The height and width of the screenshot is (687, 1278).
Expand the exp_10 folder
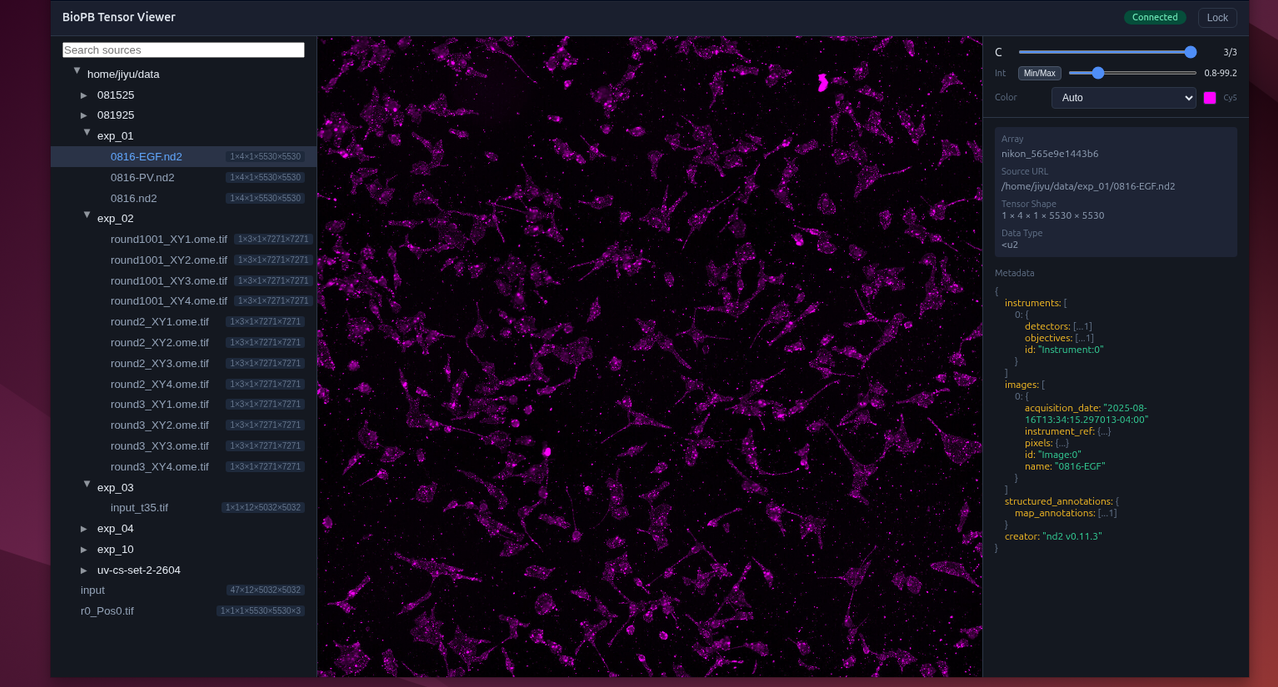(84, 550)
